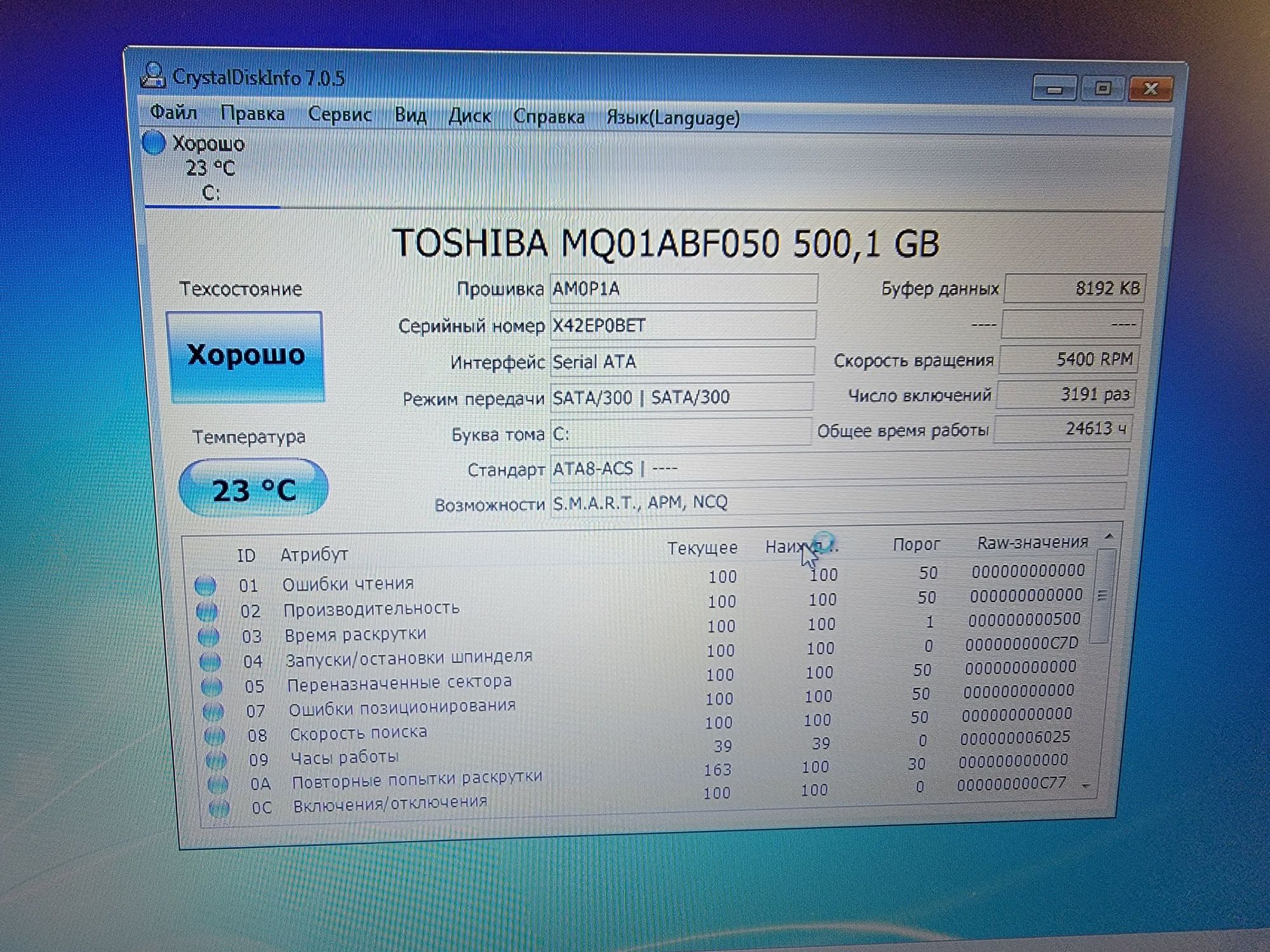This screenshot has width=1270, height=952.
Task: Minimize the CrystalDiskInfo window
Action: tap(1055, 88)
